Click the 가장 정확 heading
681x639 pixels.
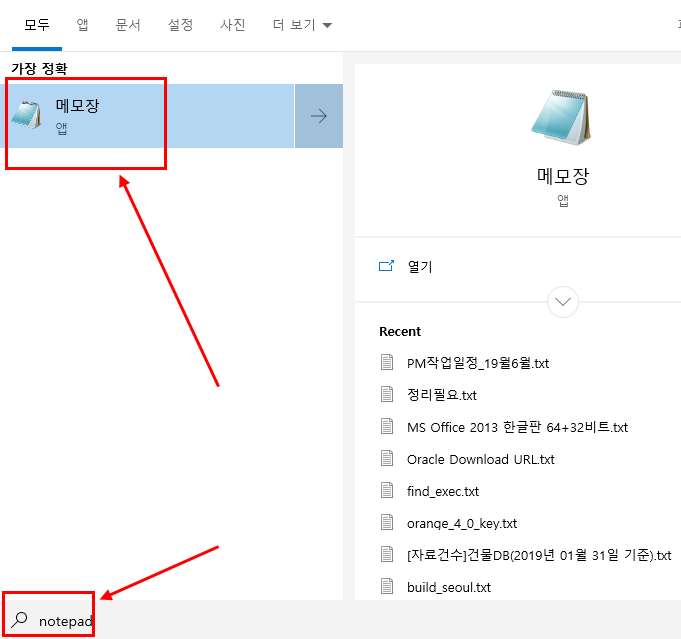click(39, 69)
